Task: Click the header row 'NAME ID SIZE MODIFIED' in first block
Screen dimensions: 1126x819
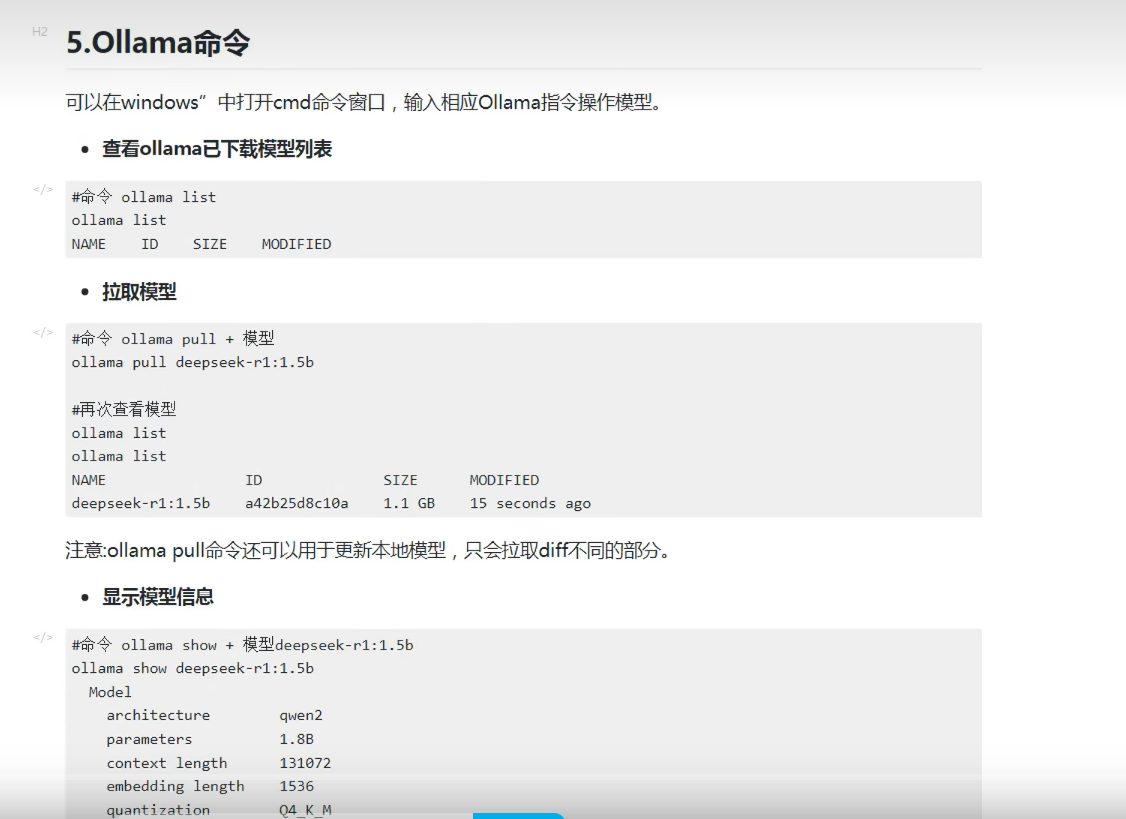Action: 201,244
